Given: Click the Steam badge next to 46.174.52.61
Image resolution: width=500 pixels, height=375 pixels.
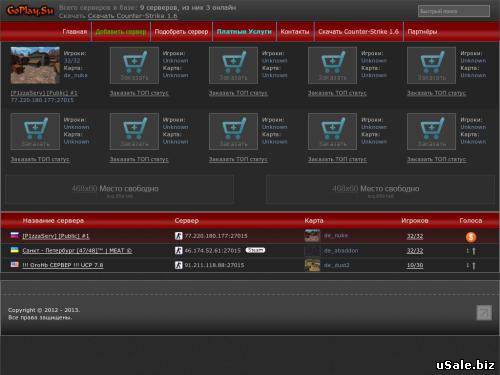Looking at the screenshot, I should [255, 250].
